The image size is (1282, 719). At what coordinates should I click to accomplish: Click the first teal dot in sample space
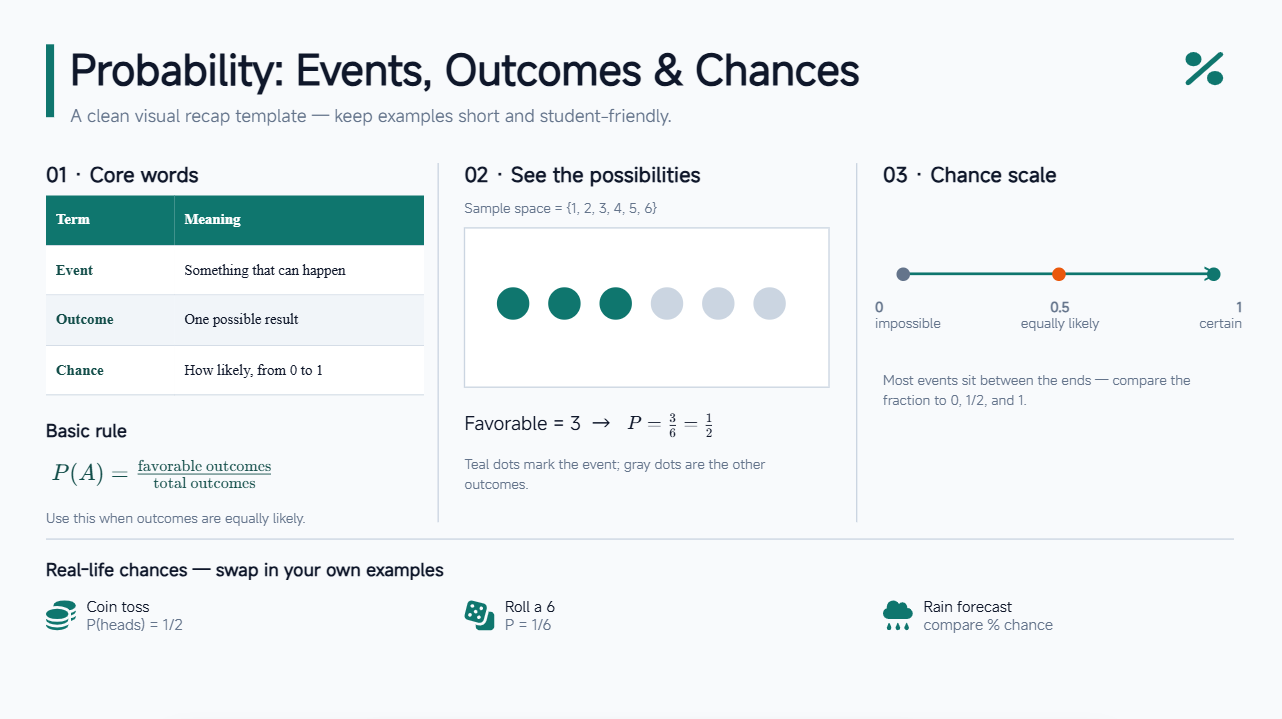513,303
